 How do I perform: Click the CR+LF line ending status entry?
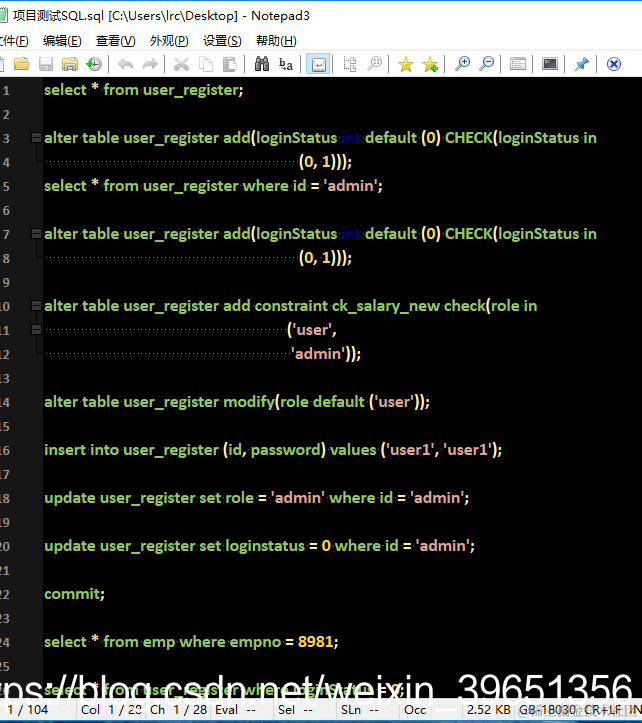603,710
